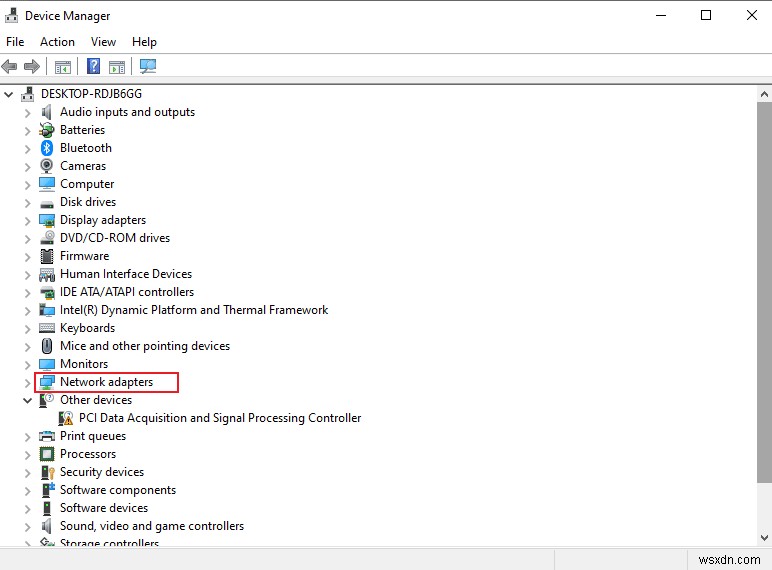Expand the Disk drives category arrow
This screenshot has height=570, width=772.
(28, 203)
